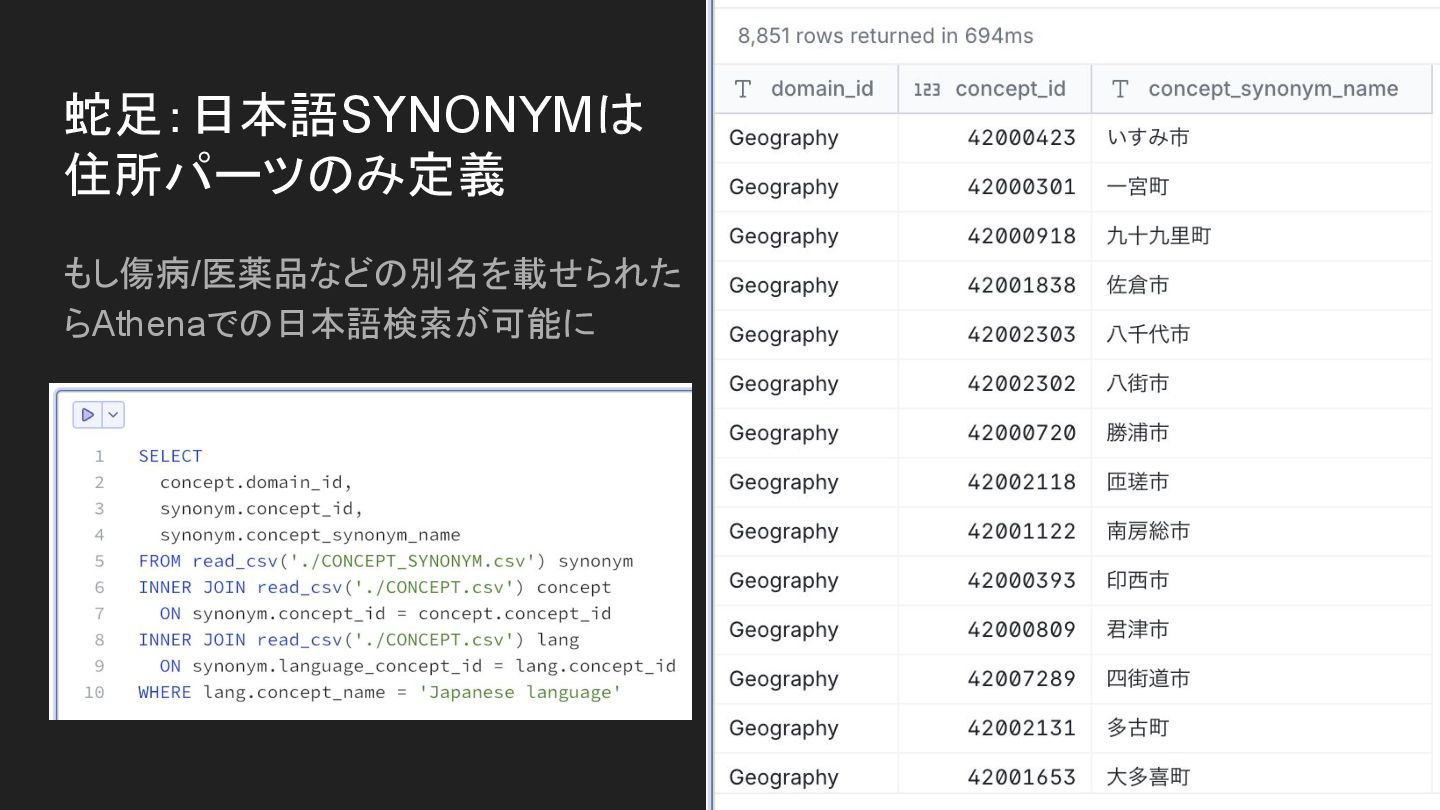Select the cell 42000720
Viewport: 1440px width, 810px height.
[995, 433]
